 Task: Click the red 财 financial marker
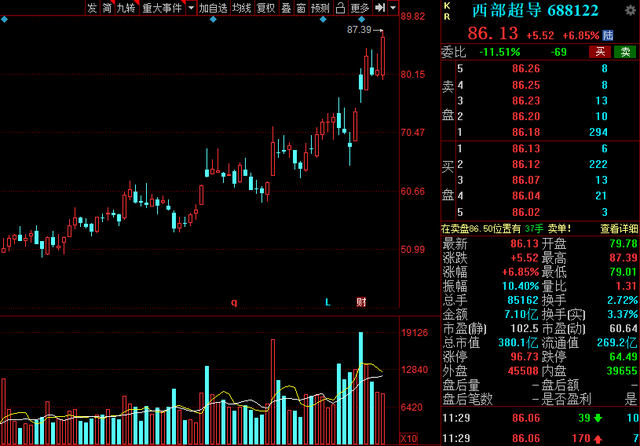(361, 302)
